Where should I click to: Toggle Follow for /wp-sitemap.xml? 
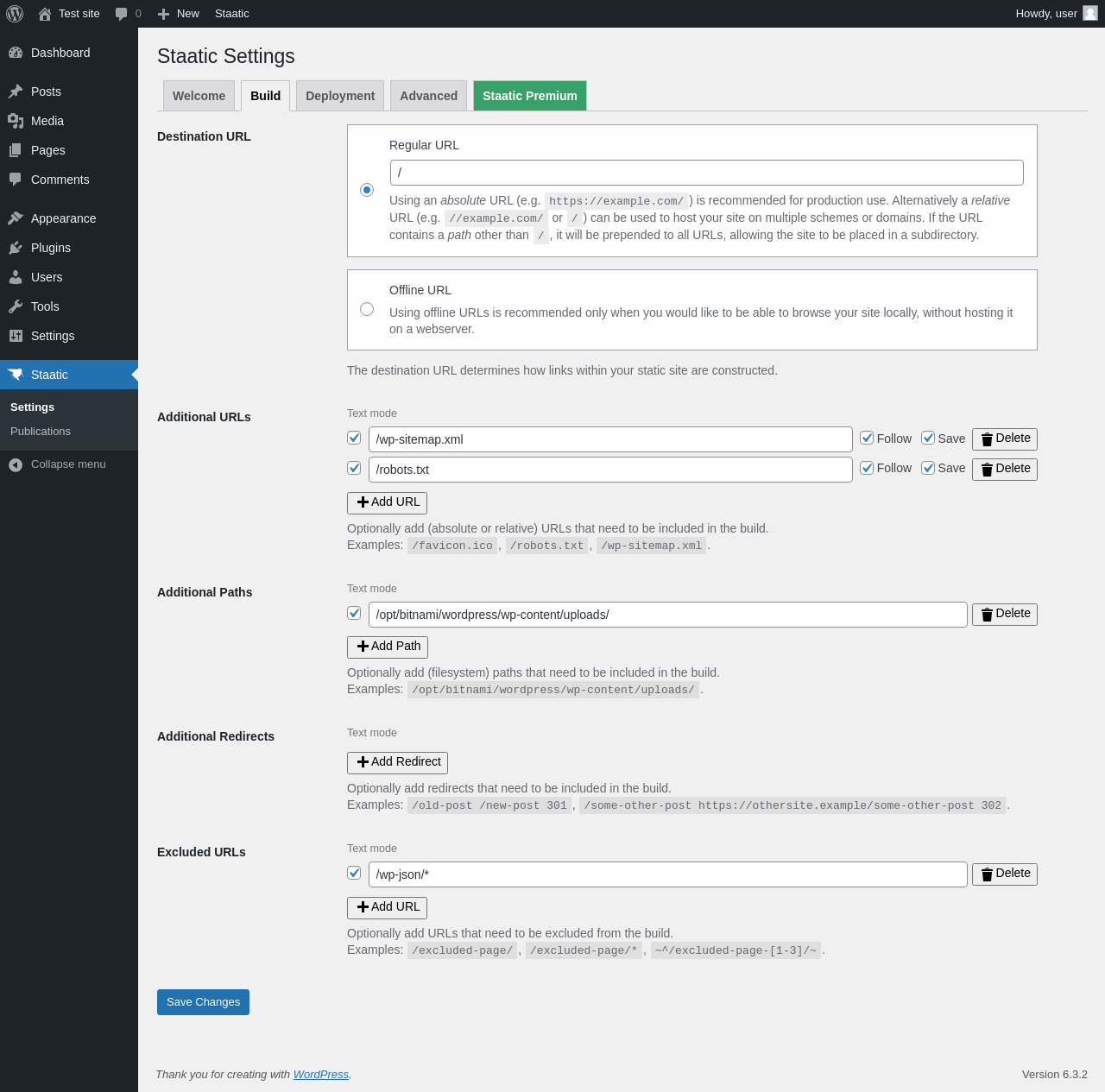tap(867, 438)
